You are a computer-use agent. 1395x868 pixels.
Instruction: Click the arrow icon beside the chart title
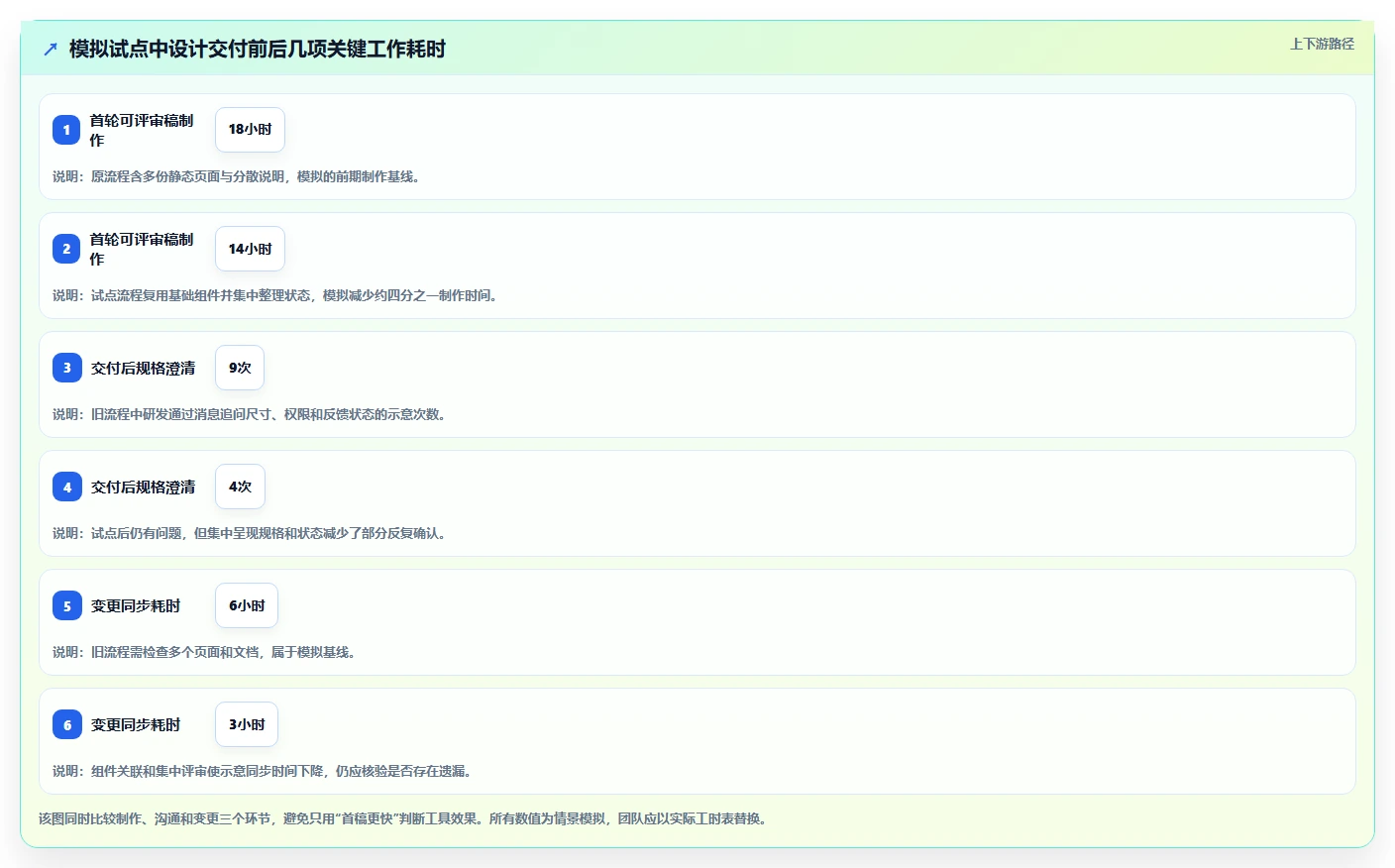51,49
